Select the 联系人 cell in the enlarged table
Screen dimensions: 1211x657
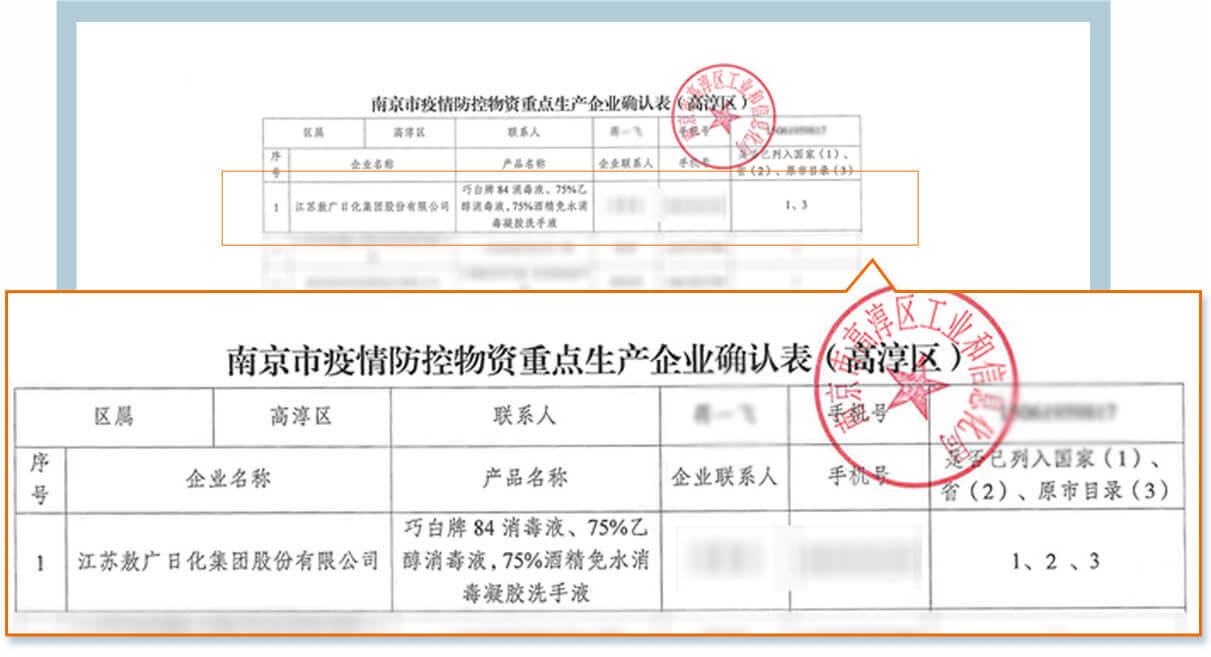[525, 417]
